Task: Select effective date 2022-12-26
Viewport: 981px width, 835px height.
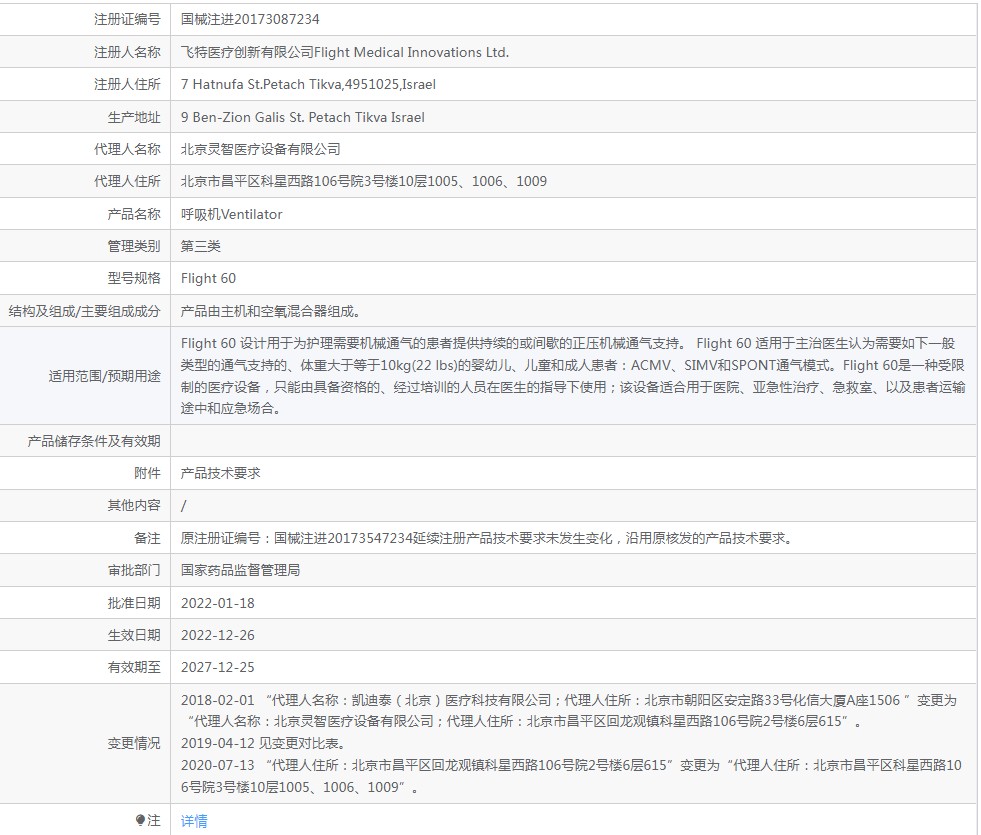Action: coord(218,635)
